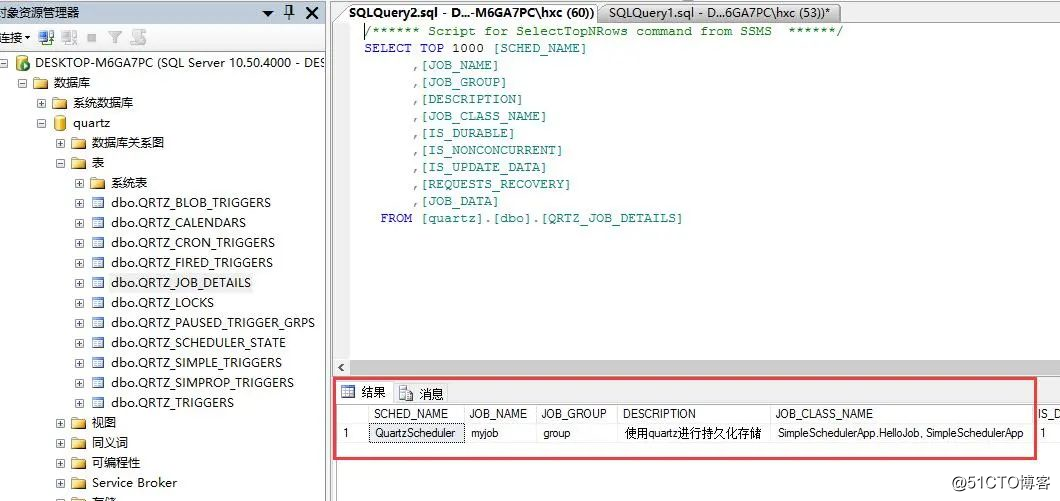Select the 可编程性 tree label

[116, 462]
